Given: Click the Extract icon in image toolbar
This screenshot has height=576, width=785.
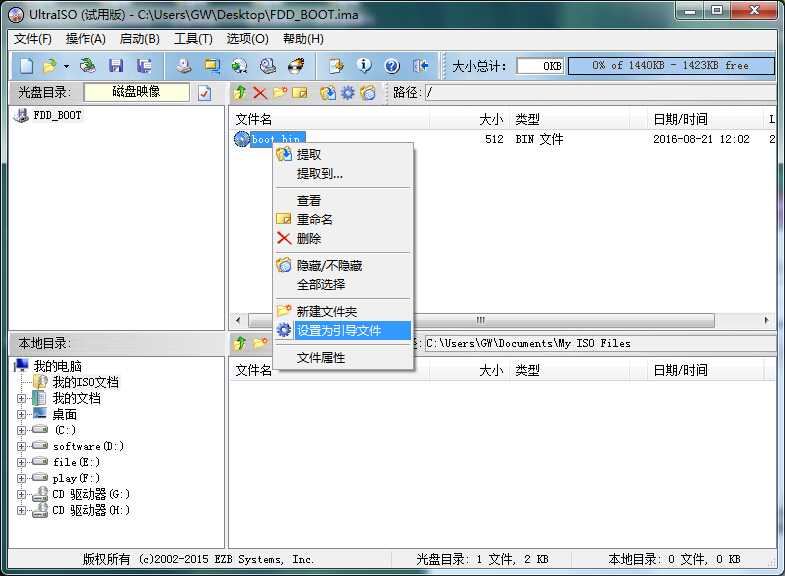Looking at the screenshot, I should [x=328, y=93].
